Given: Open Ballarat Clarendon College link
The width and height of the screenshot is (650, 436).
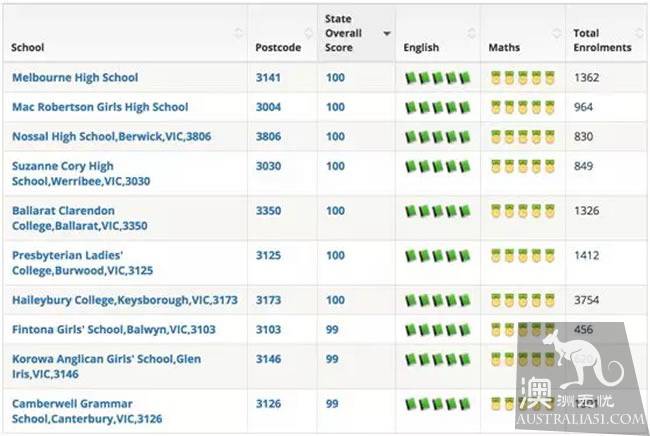Looking at the screenshot, I should [x=80, y=218].
